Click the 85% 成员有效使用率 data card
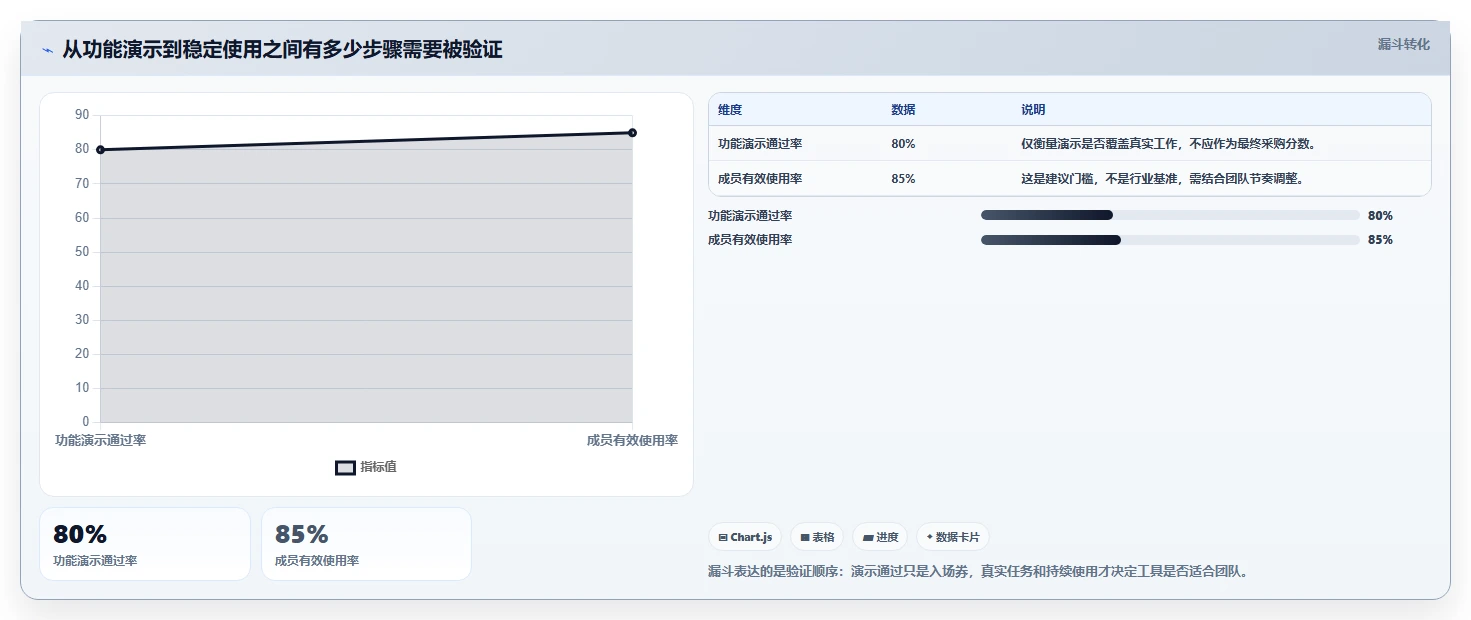 click(366, 544)
